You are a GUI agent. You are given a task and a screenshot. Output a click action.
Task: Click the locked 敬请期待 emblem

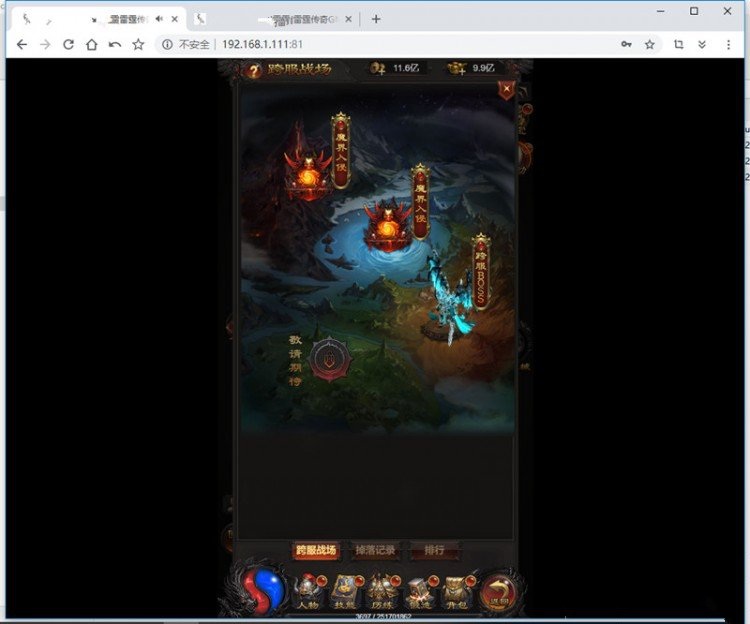pyautogui.click(x=330, y=360)
